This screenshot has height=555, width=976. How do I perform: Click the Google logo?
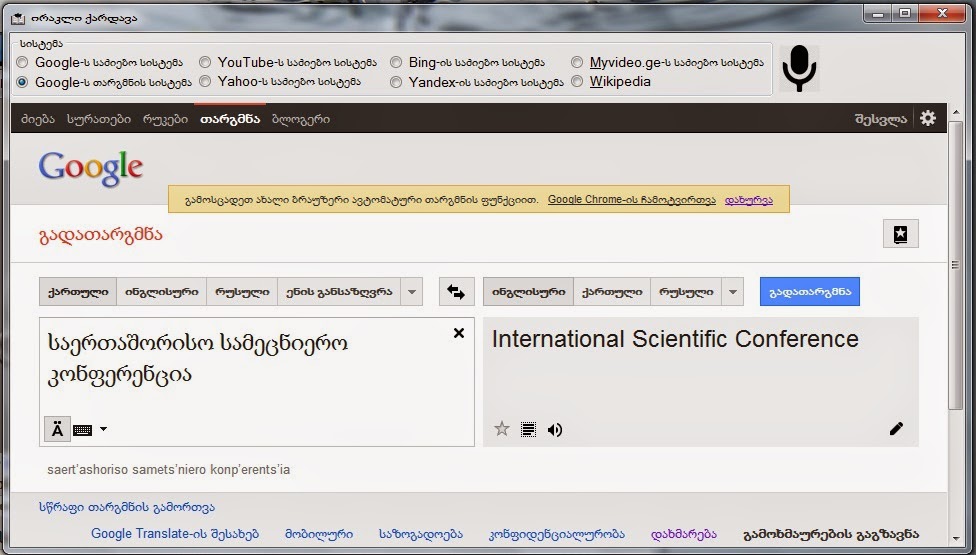tap(91, 168)
